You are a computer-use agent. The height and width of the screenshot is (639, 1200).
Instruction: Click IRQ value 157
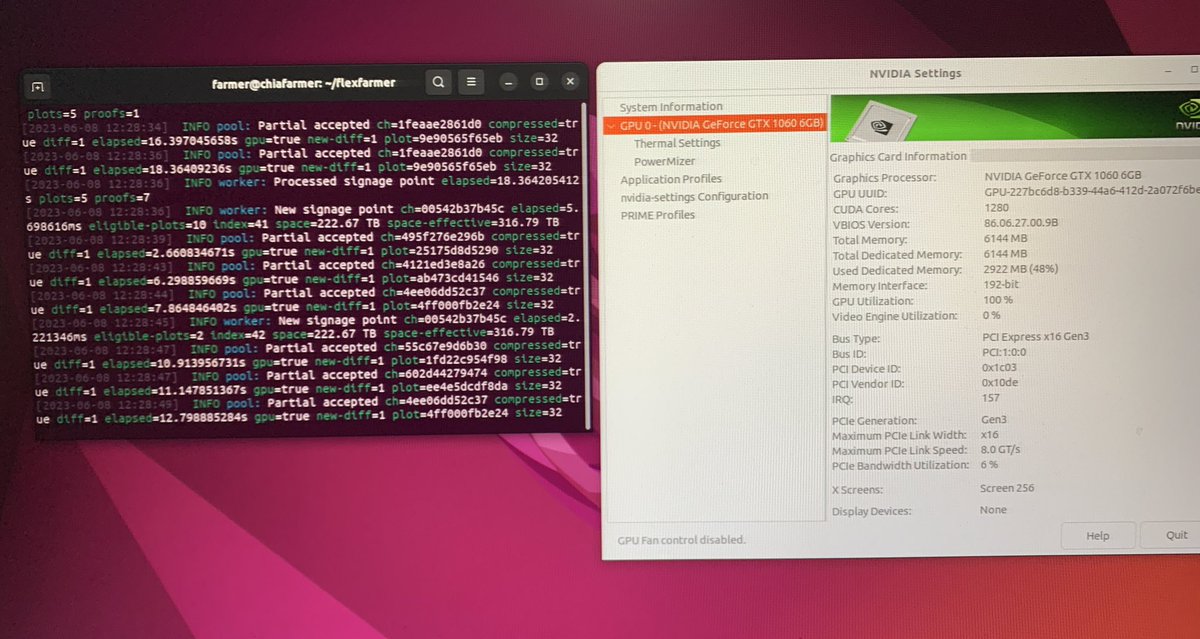(x=993, y=399)
